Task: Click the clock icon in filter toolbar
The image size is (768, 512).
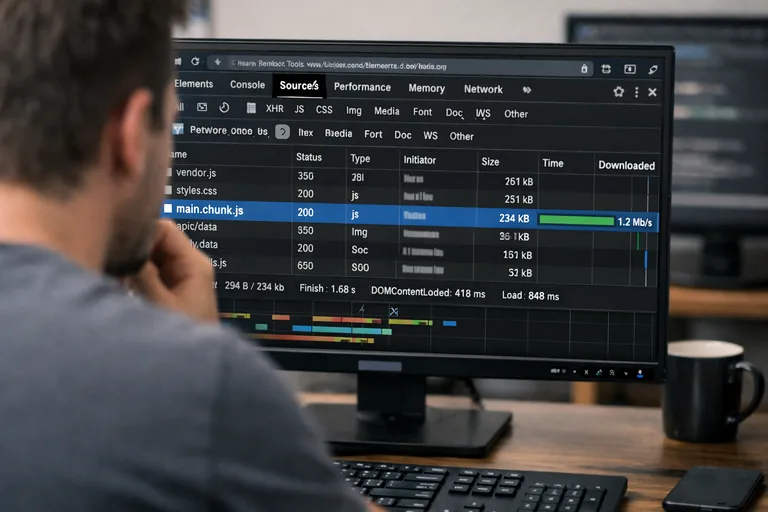Action: tap(224, 108)
